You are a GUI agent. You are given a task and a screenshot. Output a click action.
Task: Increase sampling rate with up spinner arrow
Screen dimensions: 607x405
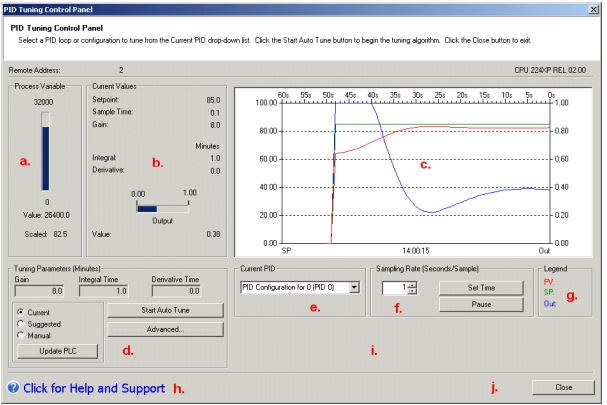413,285
